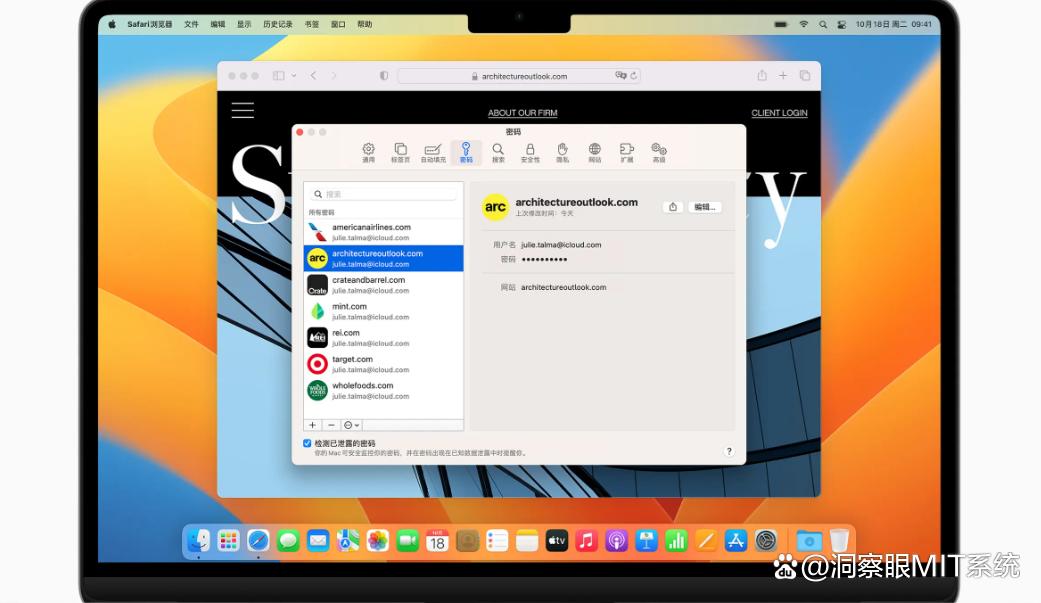The image size is (1041, 603).
Task: Reload the page in Safari toolbar
Action: (x=634, y=76)
